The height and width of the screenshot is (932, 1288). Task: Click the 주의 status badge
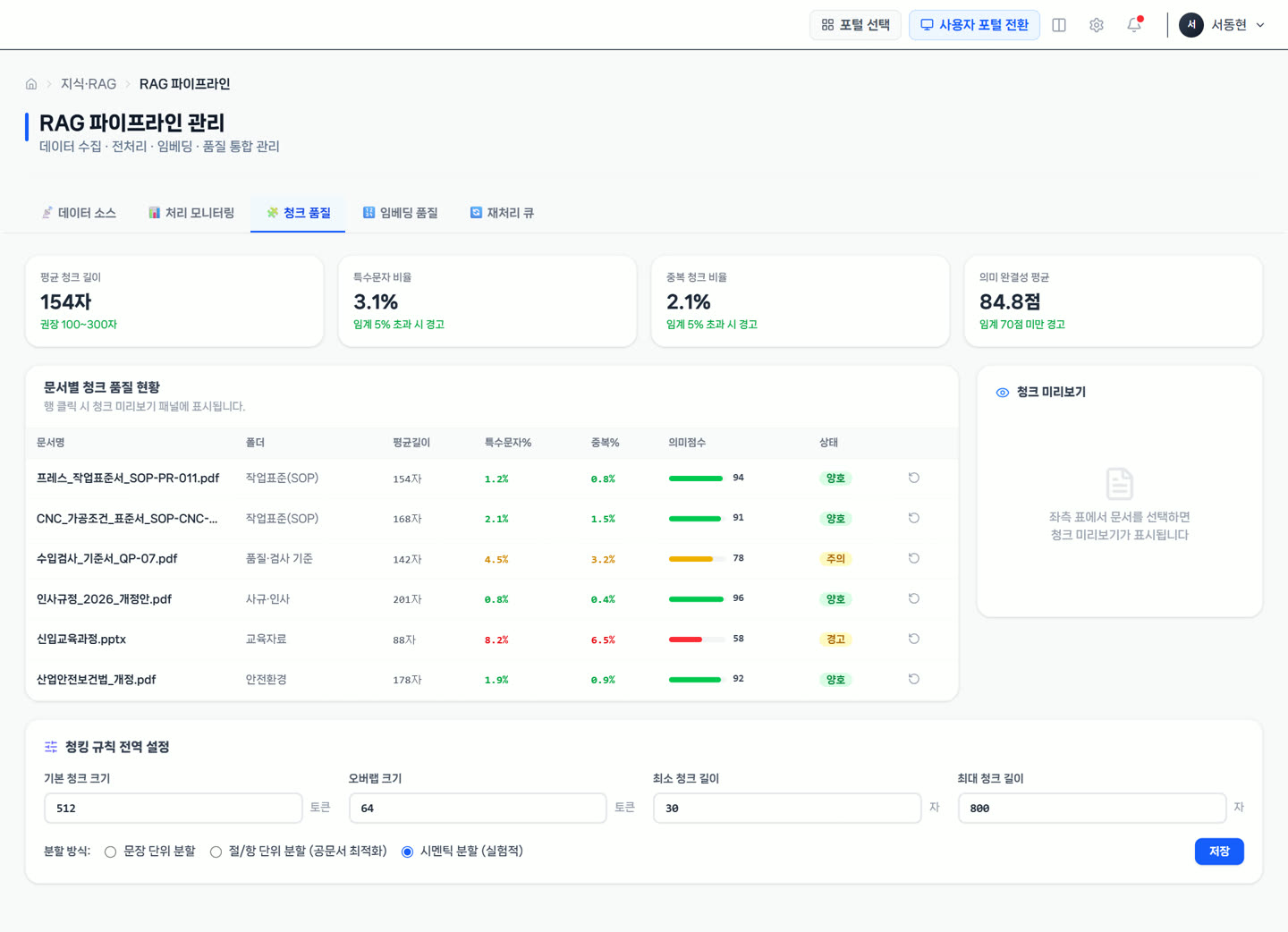[835, 559]
